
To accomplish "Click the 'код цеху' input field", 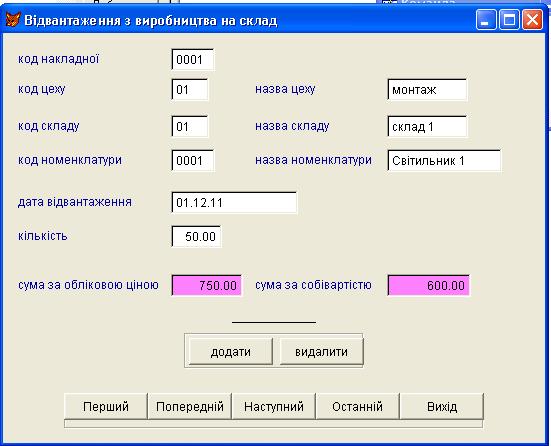I will click(190, 90).
